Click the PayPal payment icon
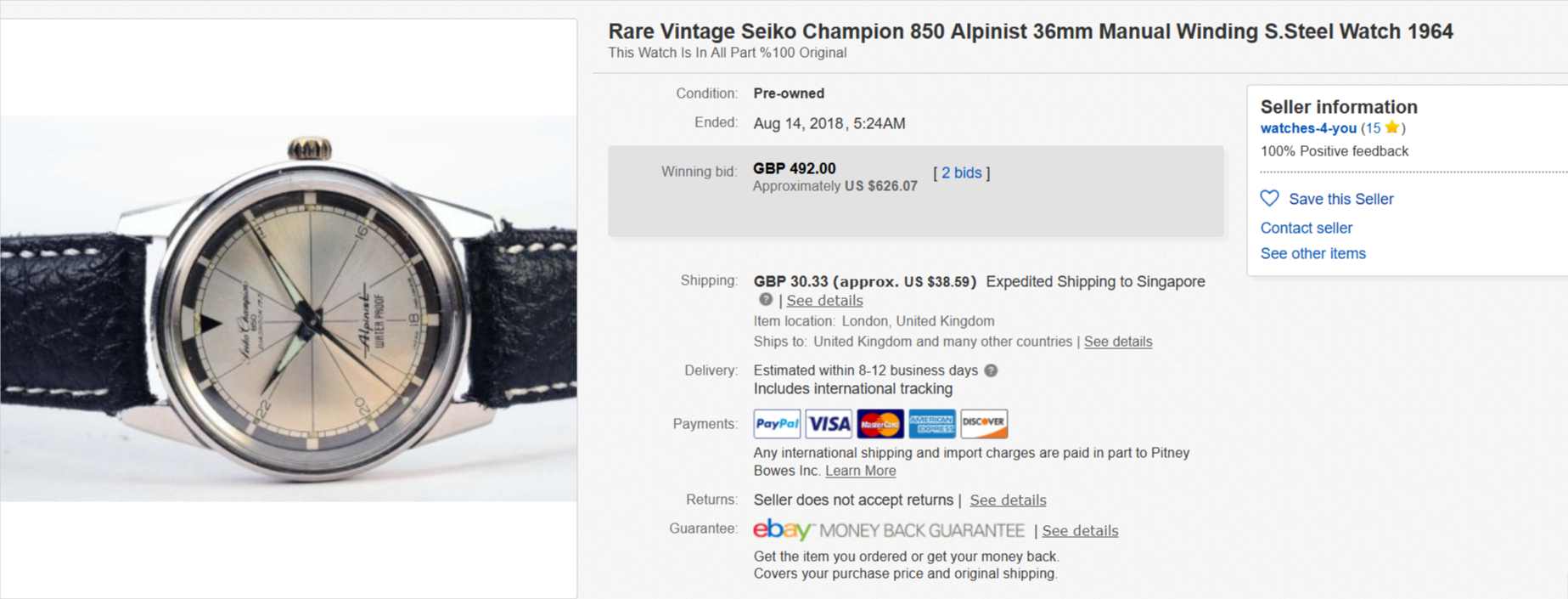Screen dimensions: 1568x599 (x=777, y=423)
